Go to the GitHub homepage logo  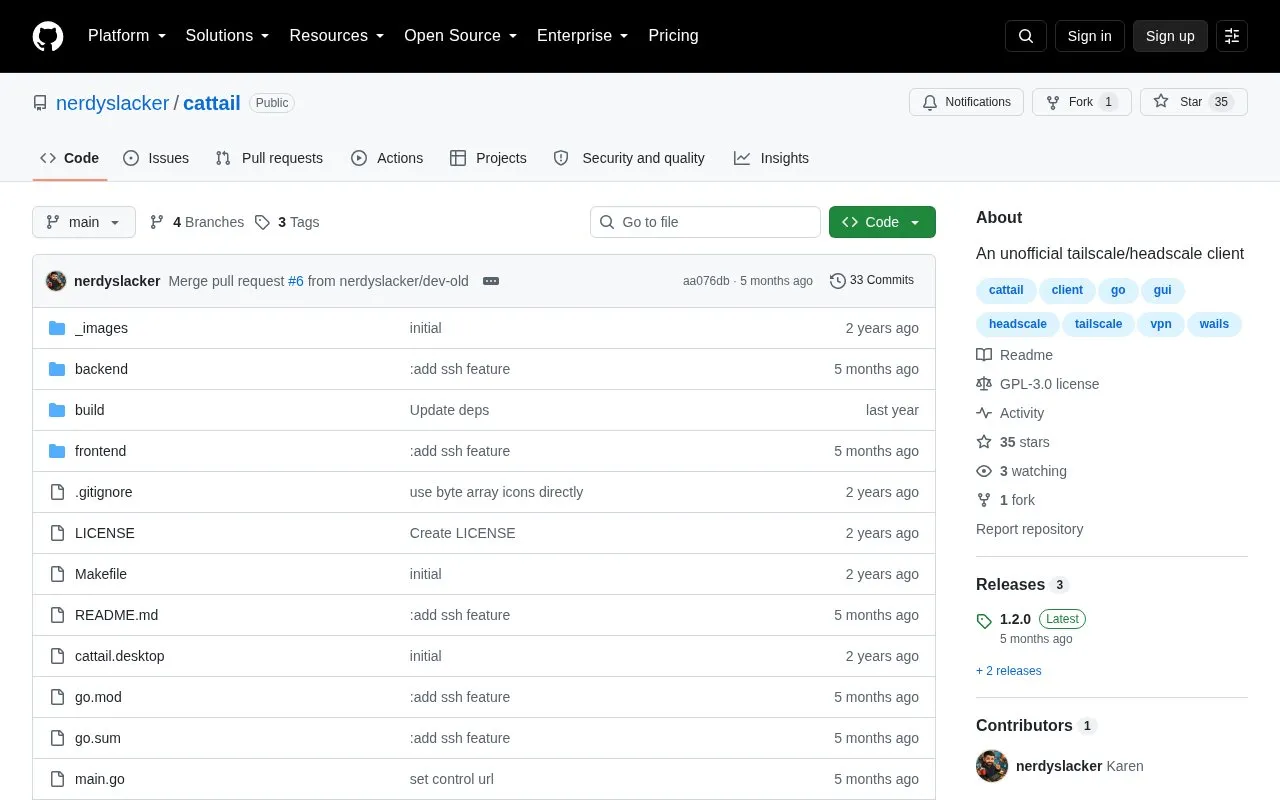48,36
